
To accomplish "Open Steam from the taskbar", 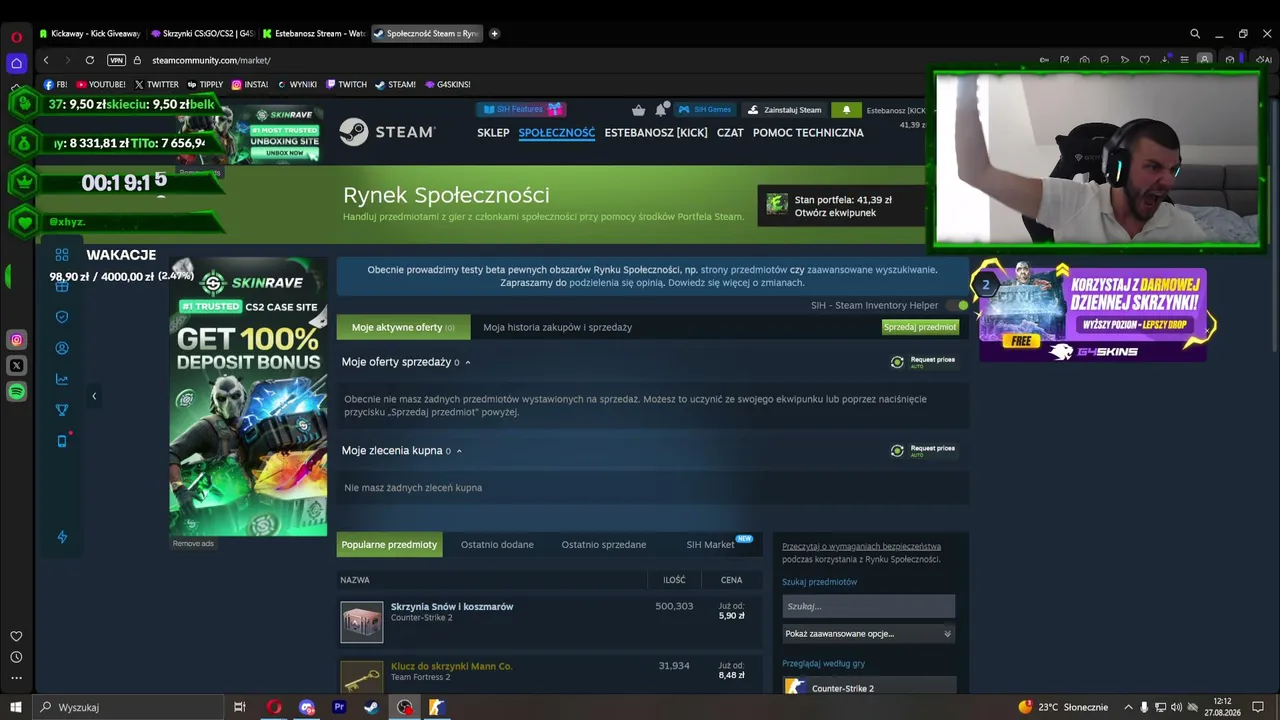I will [371, 707].
